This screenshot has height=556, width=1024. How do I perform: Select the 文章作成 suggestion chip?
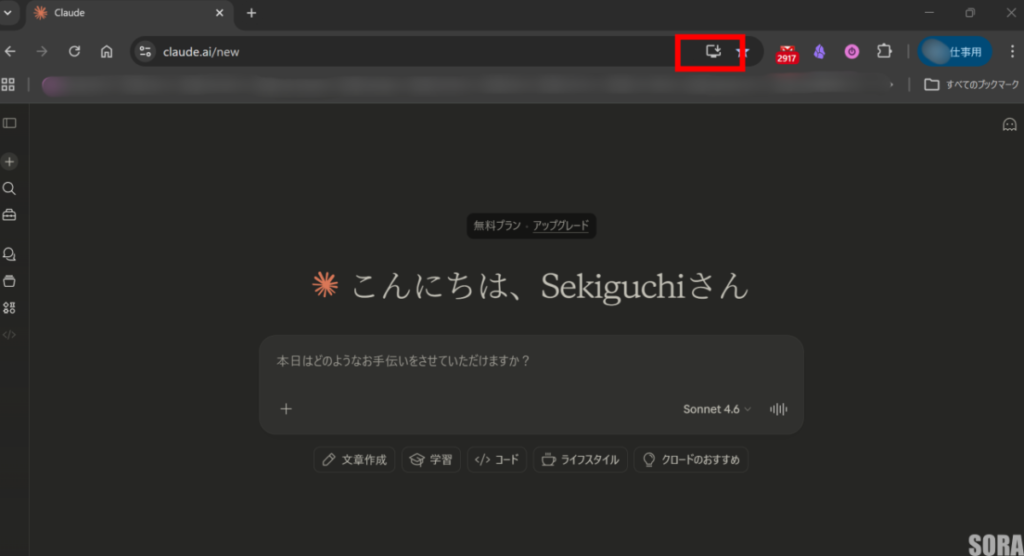354,460
